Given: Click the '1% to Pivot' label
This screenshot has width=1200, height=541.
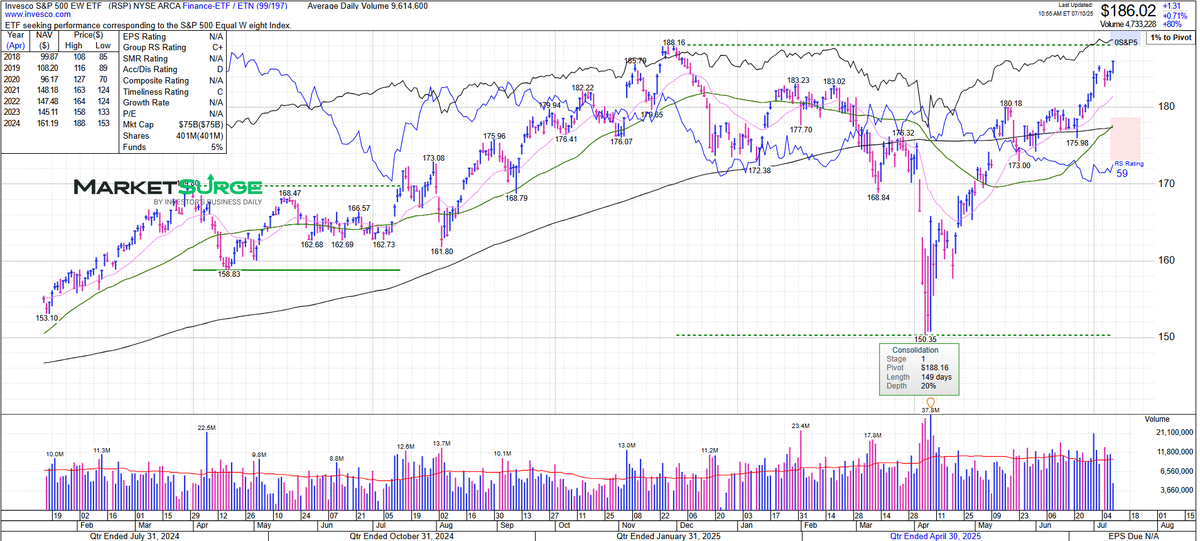Looking at the screenshot, I should click(1170, 37).
